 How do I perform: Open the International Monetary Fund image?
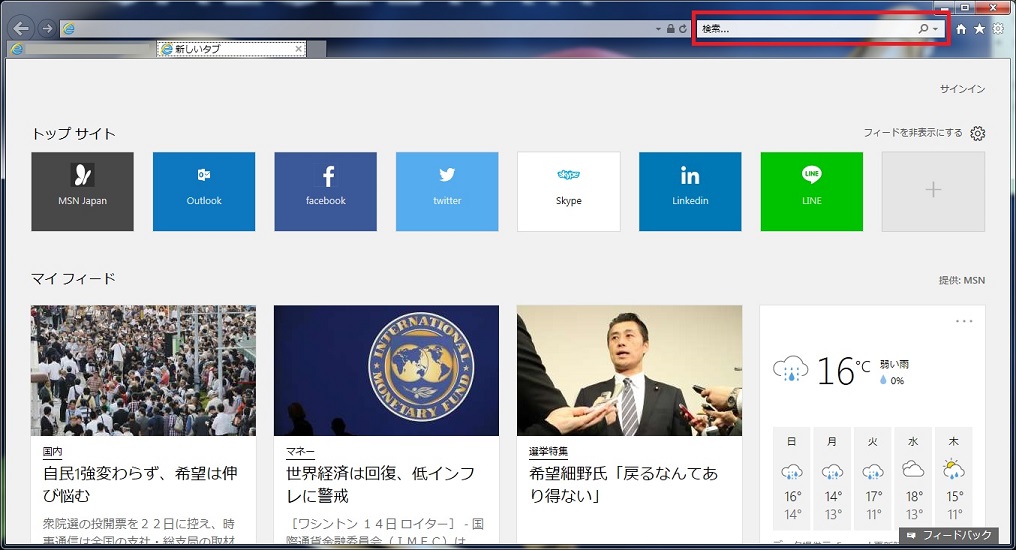point(386,371)
